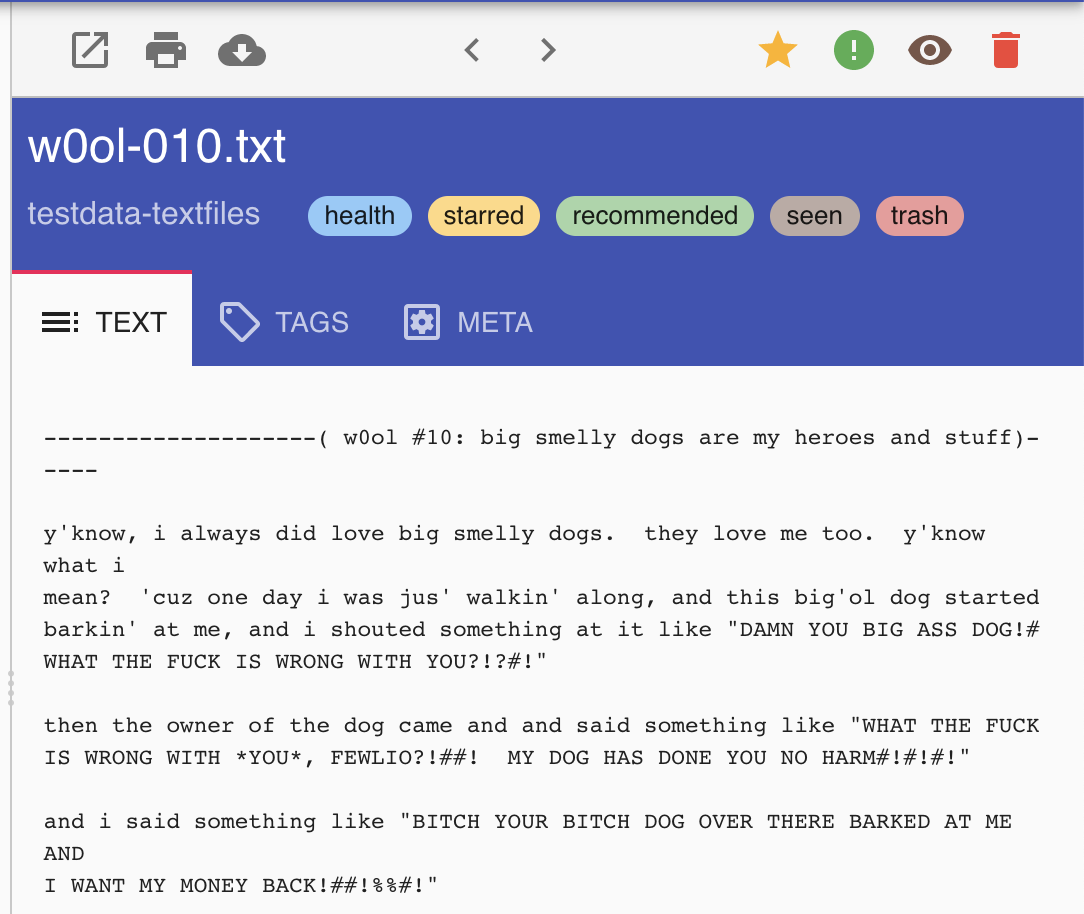Image resolution: width=1084 pixels, height=914 pixels.
Task: Toggle the seen eye icon
Action: (929, 50)
